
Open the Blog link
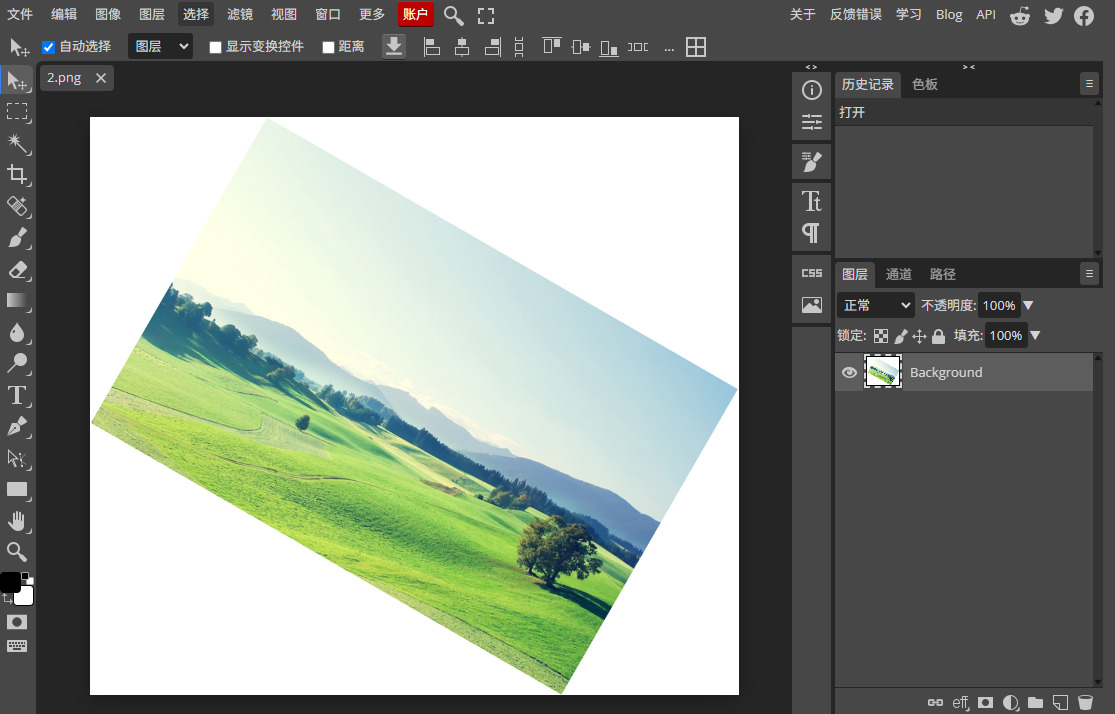click(x=949, y=14)
